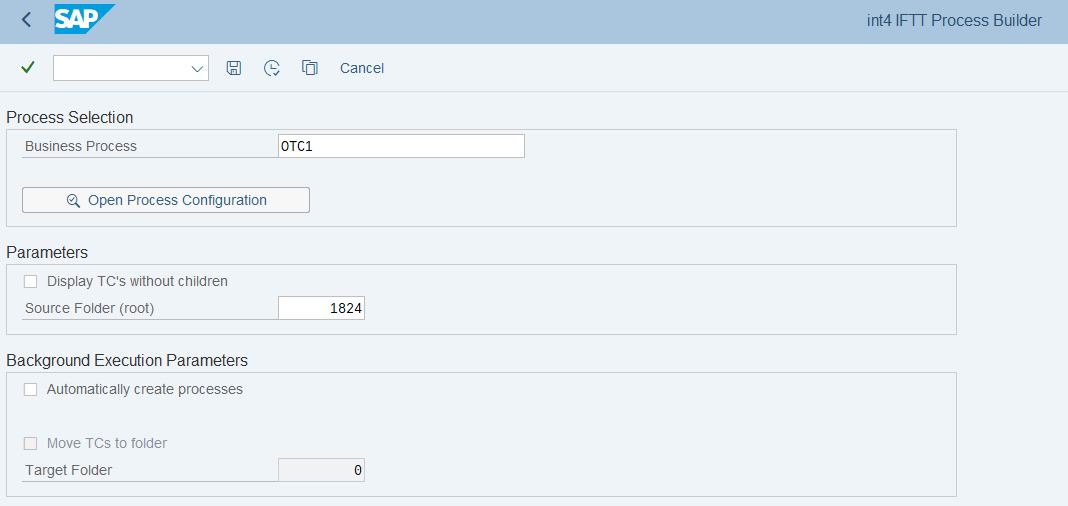Viewport: 1068px width, 506px height.
Task: Click the Save diskette icon
Action: tap(234, 68)
